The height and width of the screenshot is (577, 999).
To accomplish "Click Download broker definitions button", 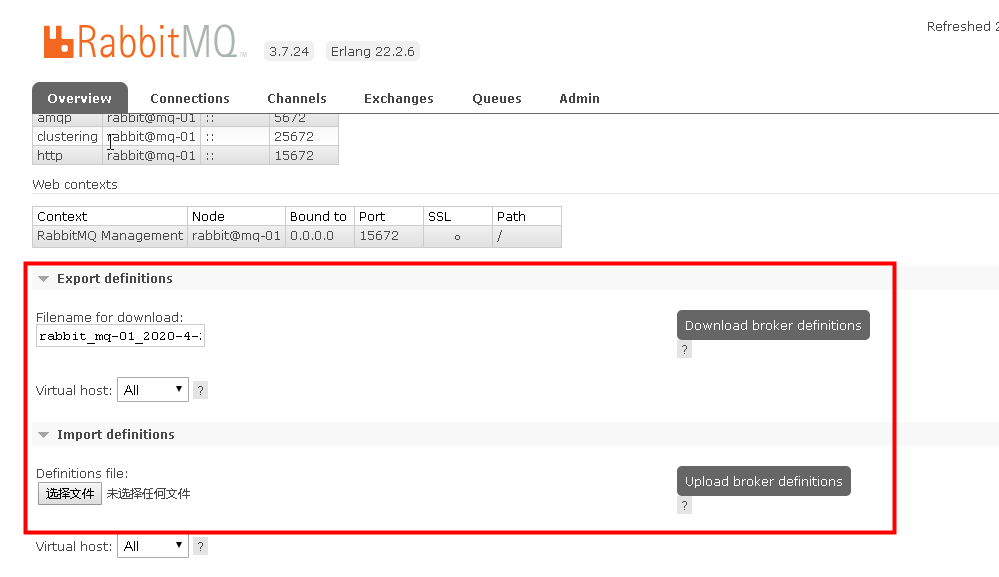I will click(773, 325).
